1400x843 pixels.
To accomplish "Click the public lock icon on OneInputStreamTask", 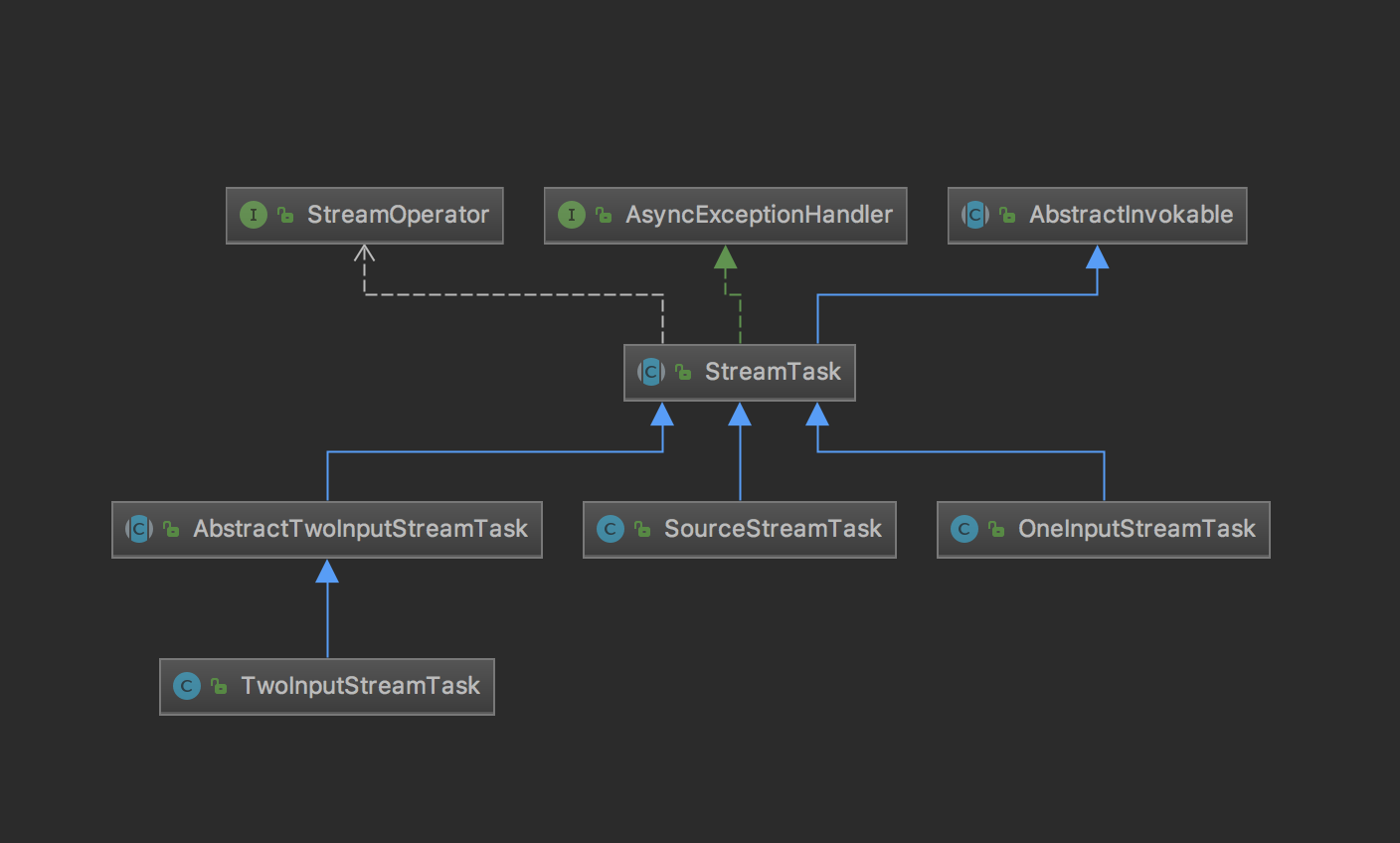I will coord(996,529).
